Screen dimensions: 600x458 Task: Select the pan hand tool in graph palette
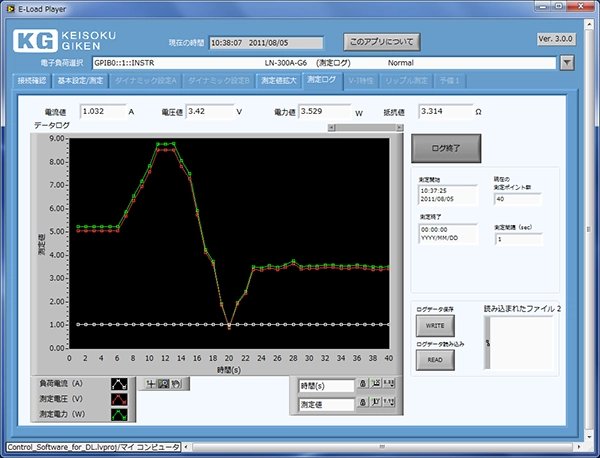click(175, 384)
